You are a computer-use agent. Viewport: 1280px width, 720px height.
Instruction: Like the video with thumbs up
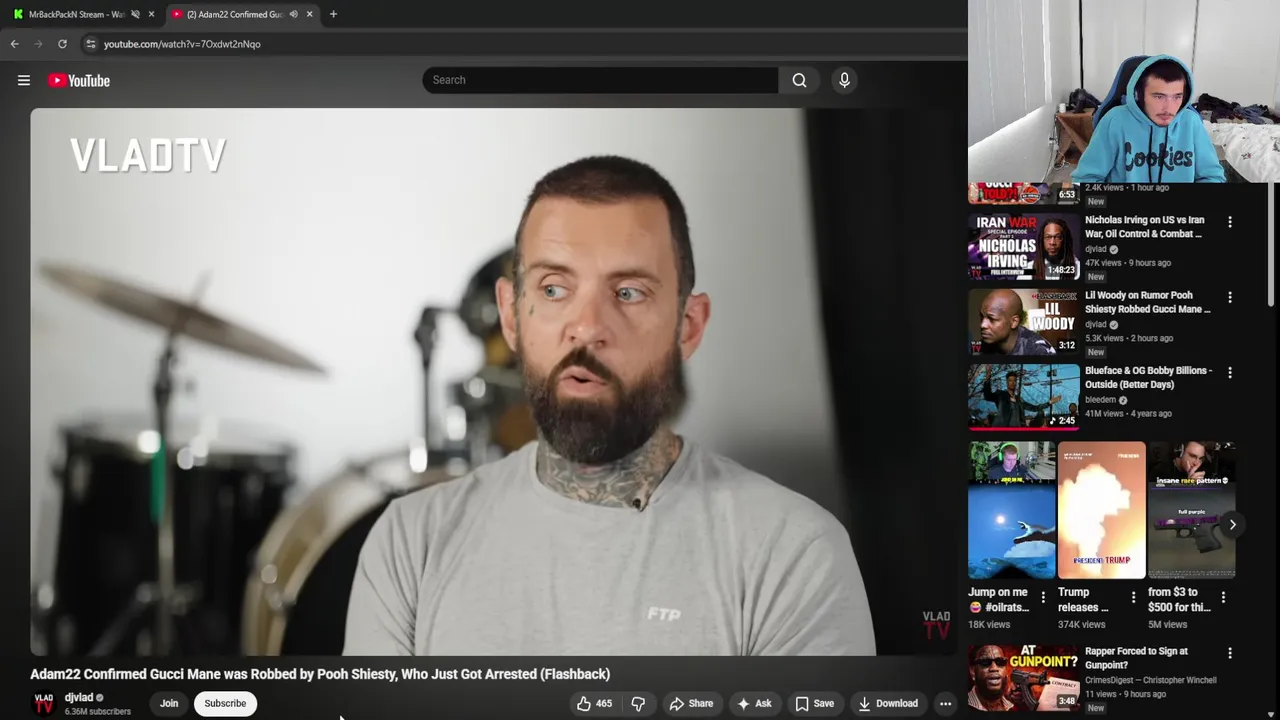point(594,703)
